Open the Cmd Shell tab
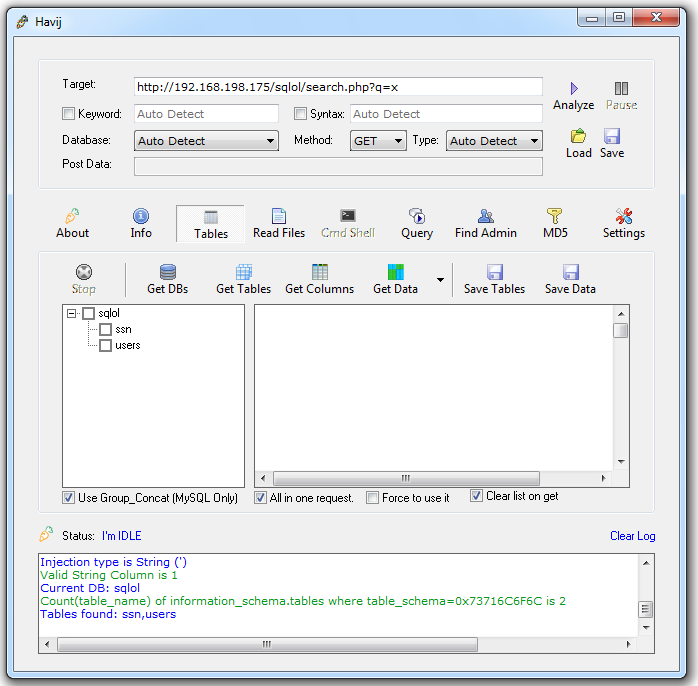 (x=348, y=224)
